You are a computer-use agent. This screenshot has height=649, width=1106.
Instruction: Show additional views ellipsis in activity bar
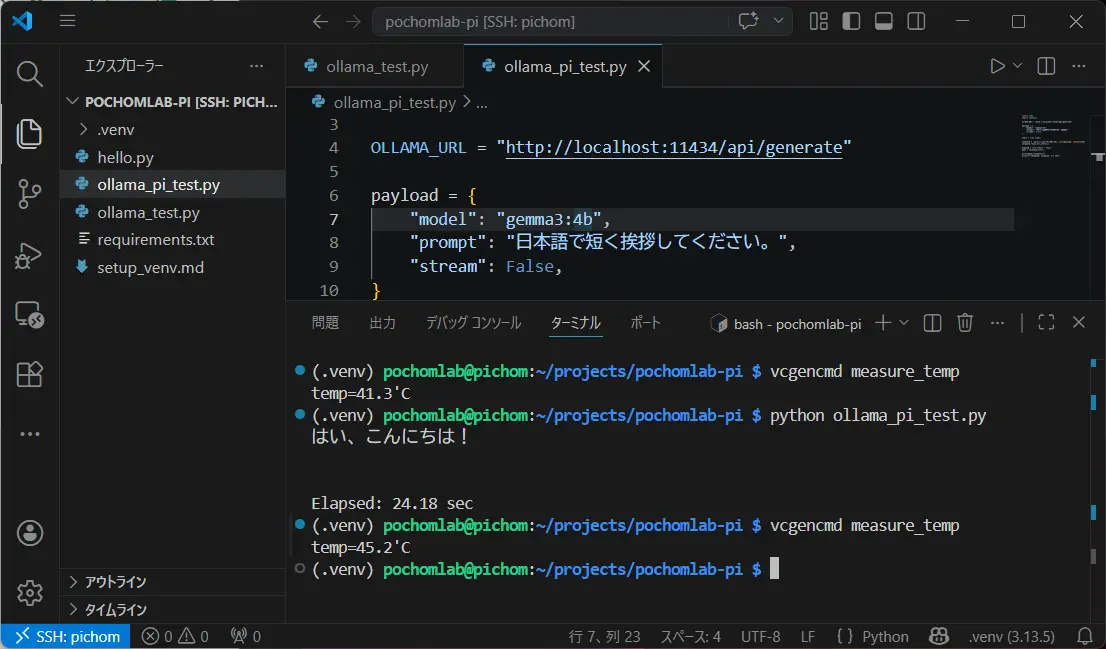tap(29, 434)
